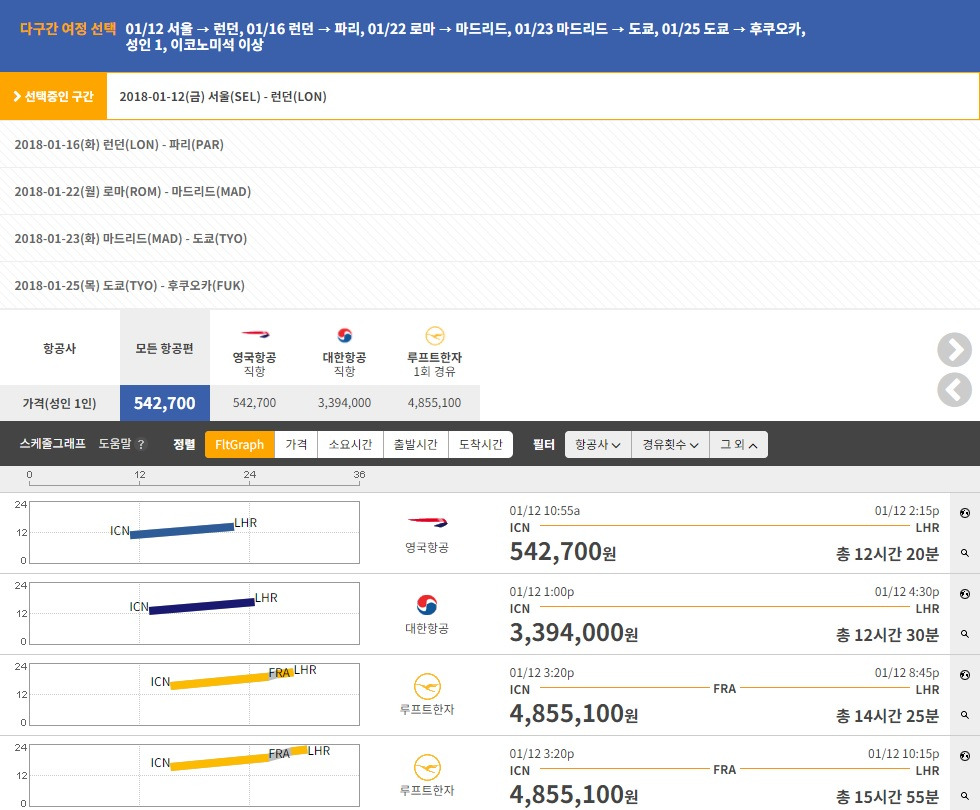Viewport: 980px width, 810px height.
Task: Click yellow ICN-FRA-LHR bar in 15시간 55분 graph
Action: [x=239, y=758]
